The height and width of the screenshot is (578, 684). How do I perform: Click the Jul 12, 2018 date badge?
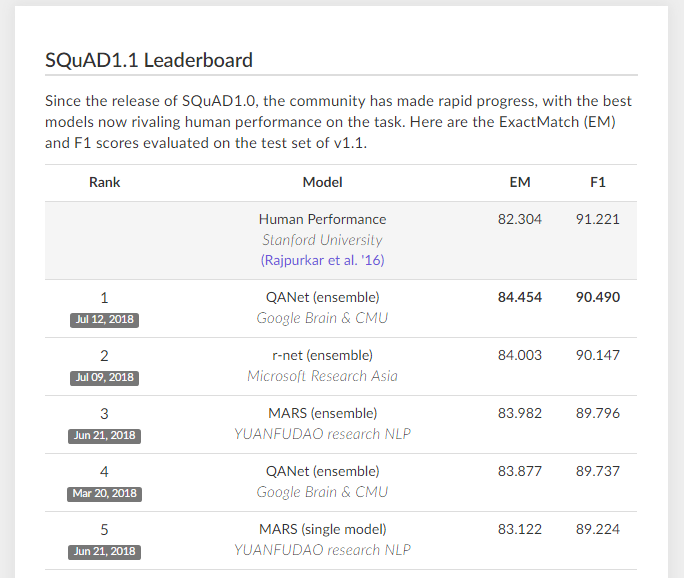[104, 320]
